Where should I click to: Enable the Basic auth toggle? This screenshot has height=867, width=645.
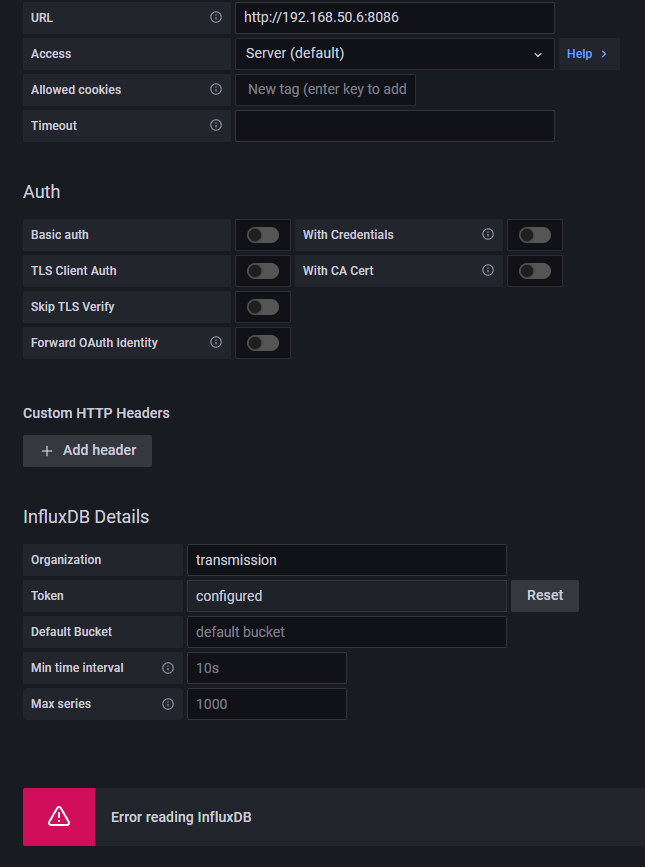(263, 235)
